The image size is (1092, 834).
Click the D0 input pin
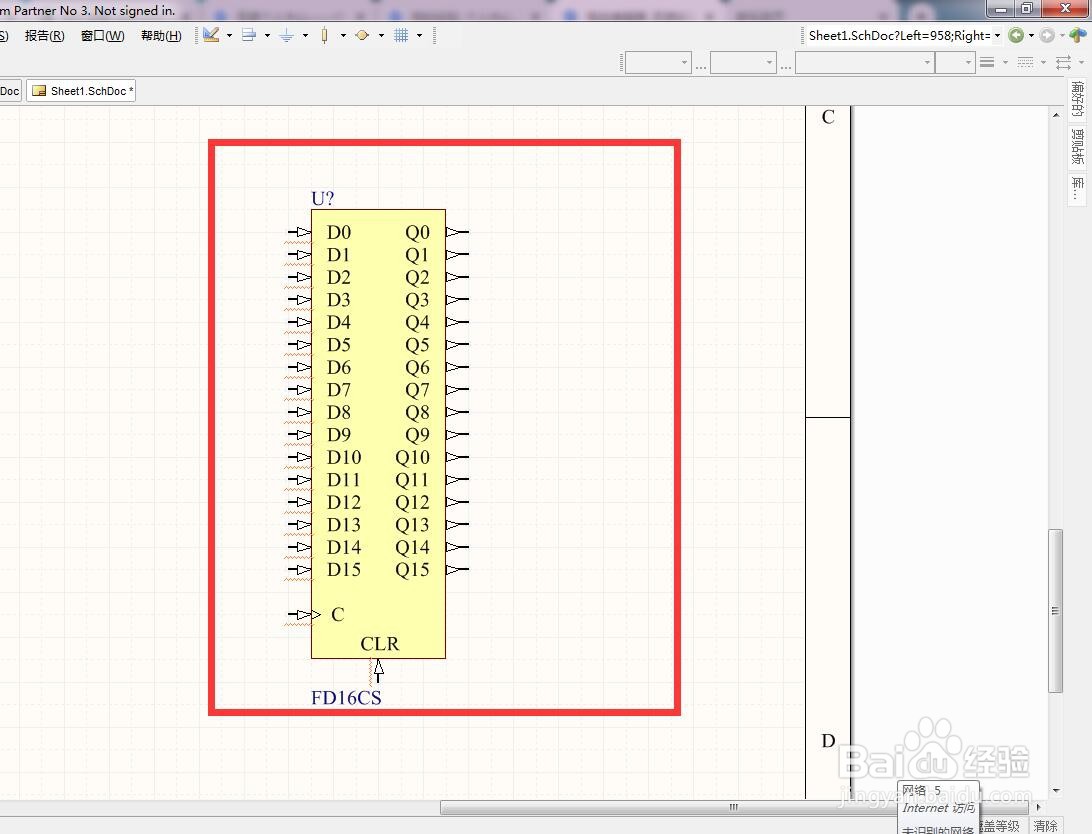click(x=299, y=232)
